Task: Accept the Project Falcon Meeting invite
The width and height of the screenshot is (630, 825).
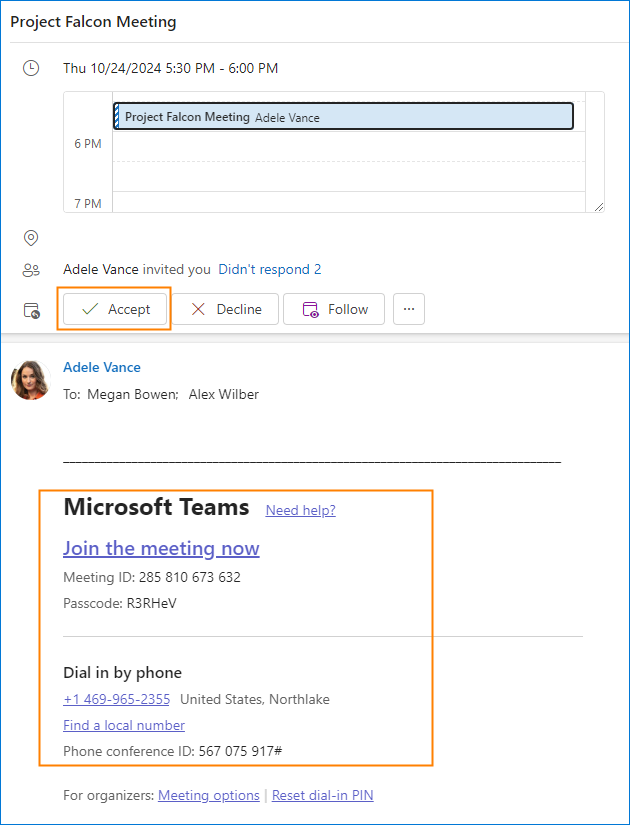Action: 115,309
